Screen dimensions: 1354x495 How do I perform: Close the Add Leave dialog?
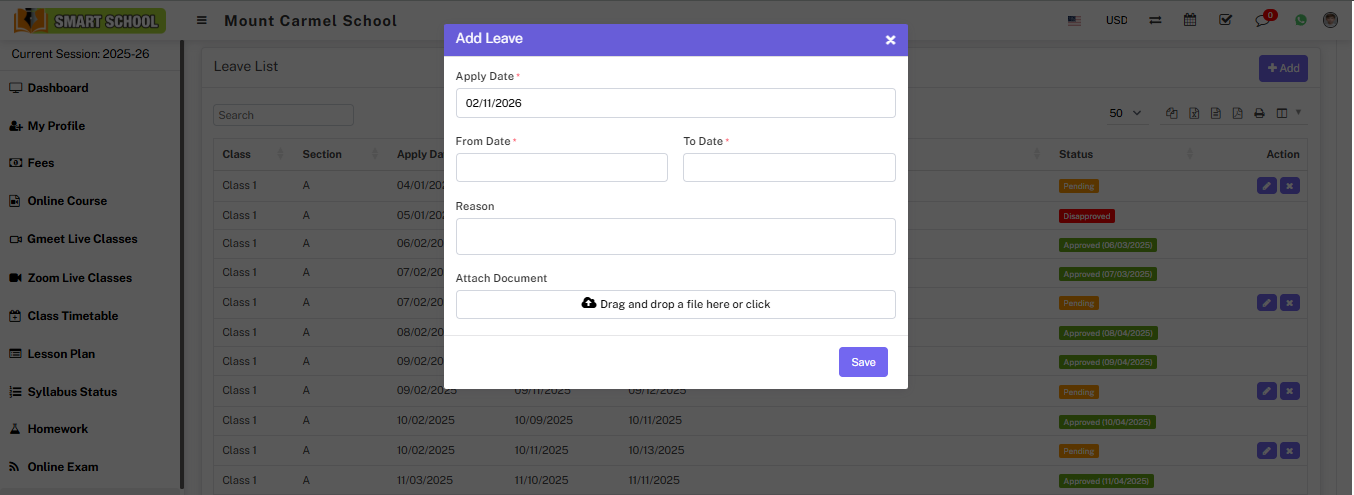pos(890,40)
